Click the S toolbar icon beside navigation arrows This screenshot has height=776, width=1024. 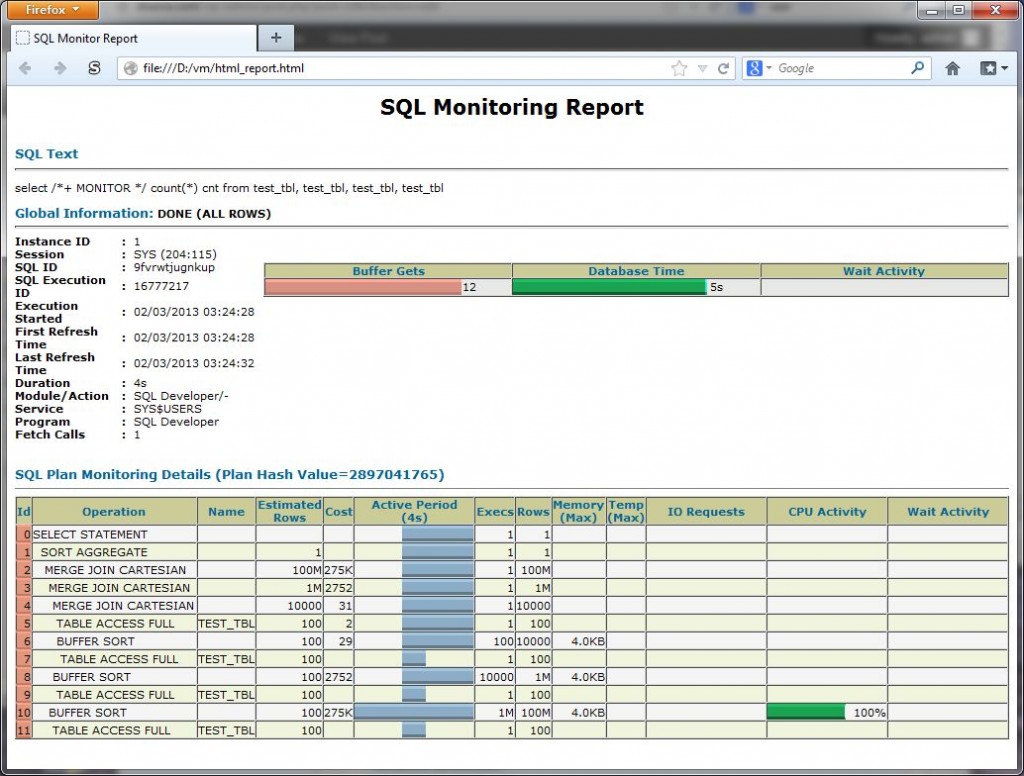pos(94,68)
